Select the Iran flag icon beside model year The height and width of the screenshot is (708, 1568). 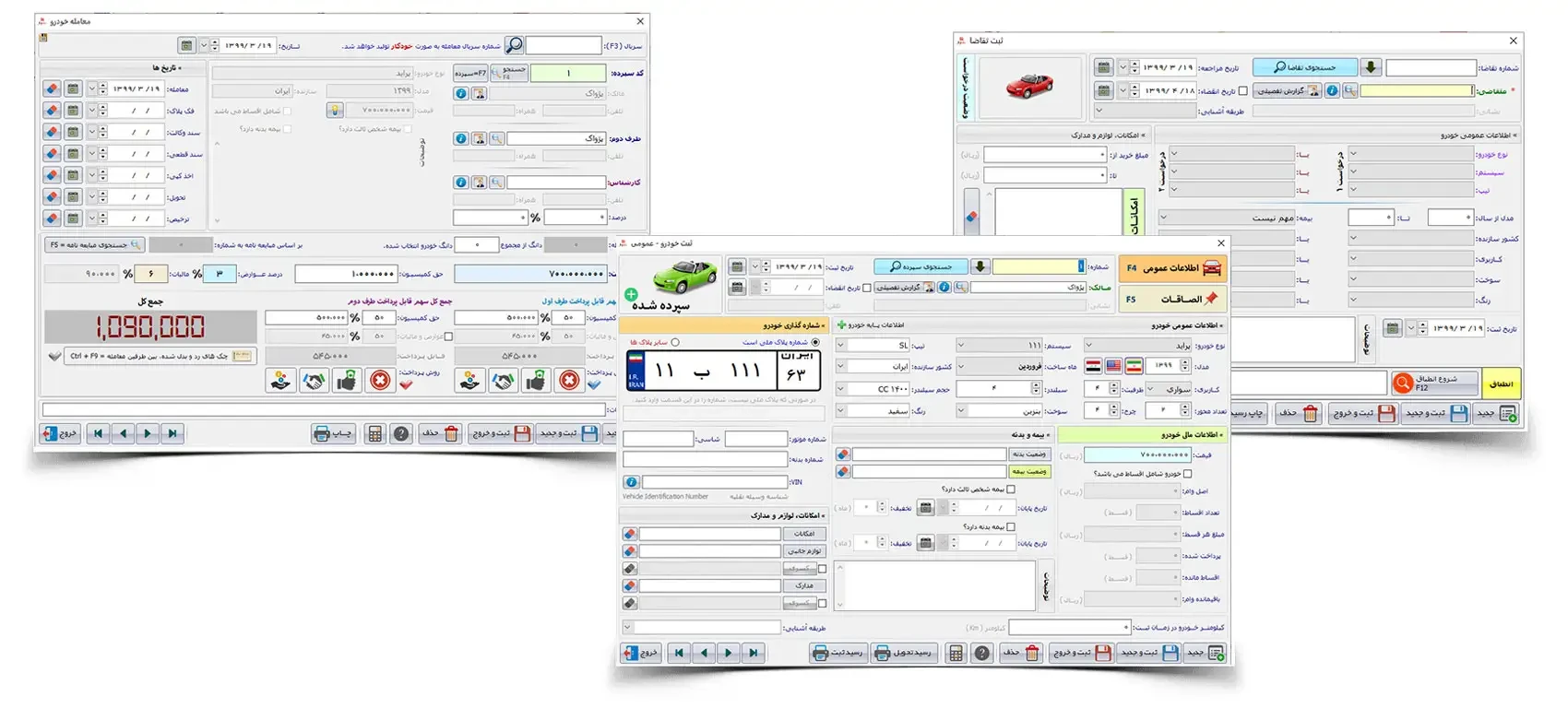[1134, 366]
